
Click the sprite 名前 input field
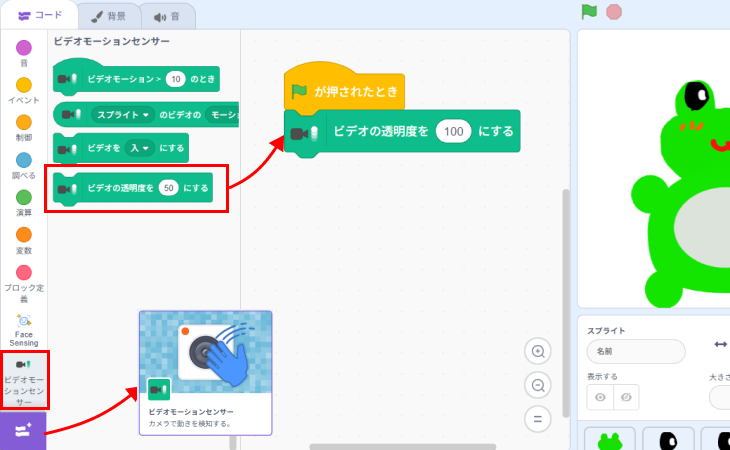pos(635,352)
